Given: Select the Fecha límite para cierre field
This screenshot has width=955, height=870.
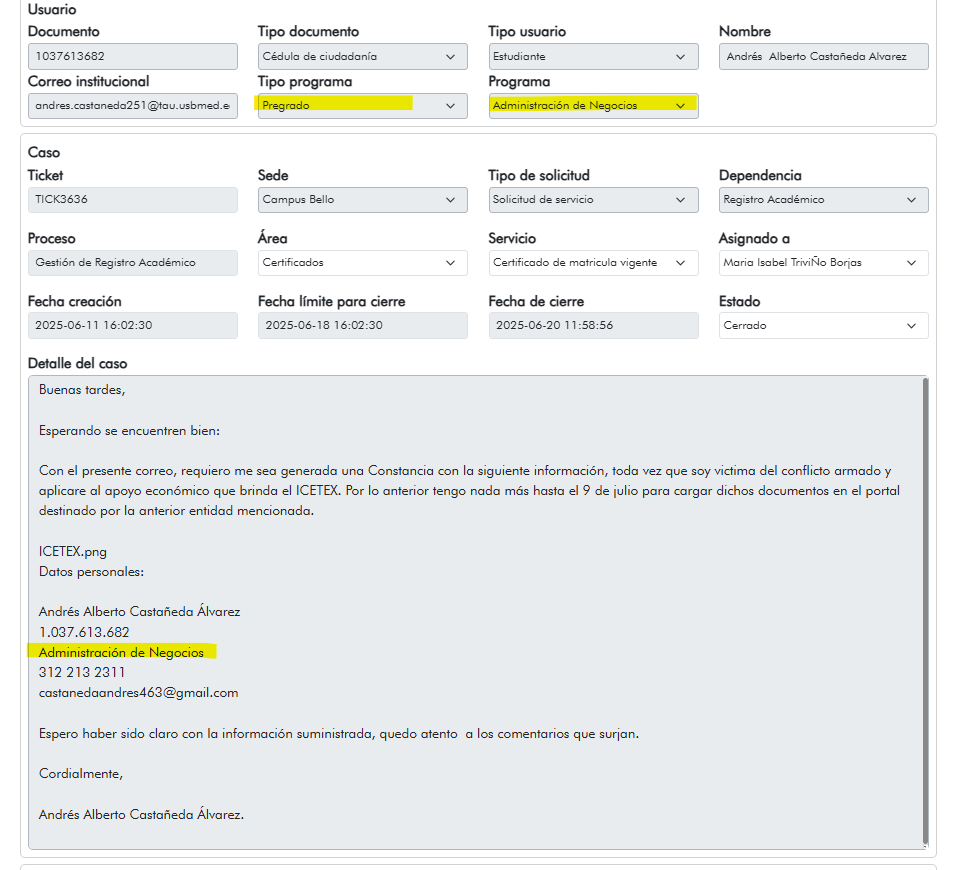Looking at the screenshot, I should [x=362, y=325].
